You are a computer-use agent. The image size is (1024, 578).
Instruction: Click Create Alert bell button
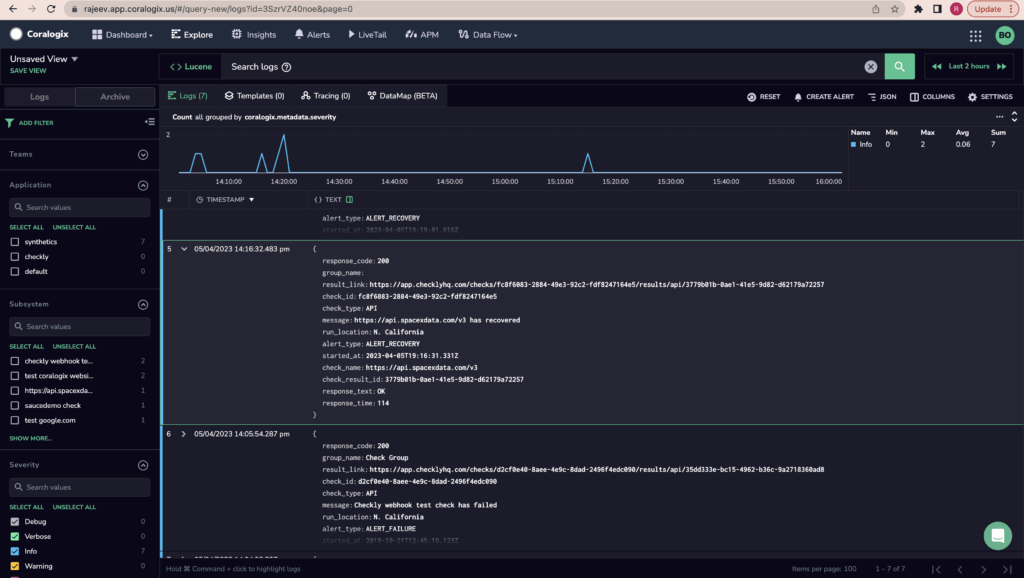824,97
